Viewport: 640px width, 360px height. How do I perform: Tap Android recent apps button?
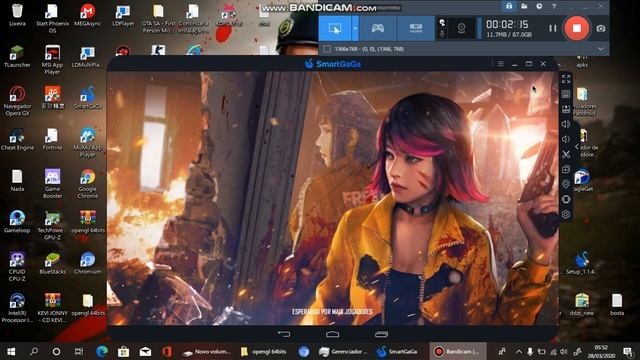pyautogui.click(x=381, y=334)
